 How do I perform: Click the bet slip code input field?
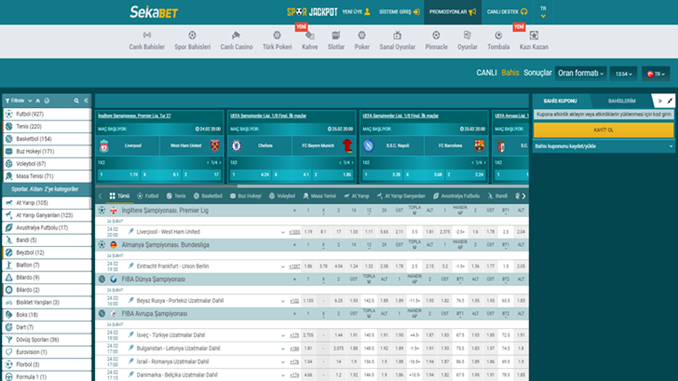tap(603, 115)
